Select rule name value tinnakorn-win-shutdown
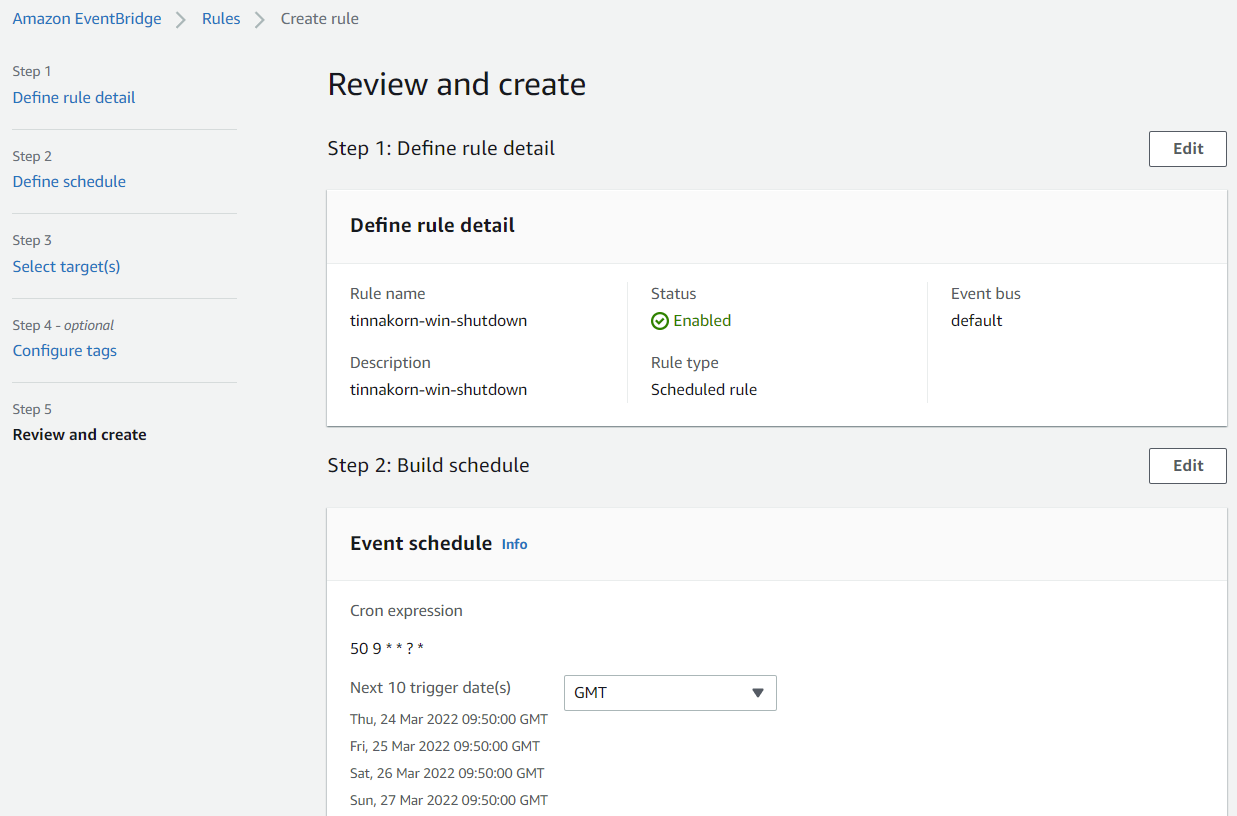This screenshot has width=1237, height=816. click(x=438, y=321)
